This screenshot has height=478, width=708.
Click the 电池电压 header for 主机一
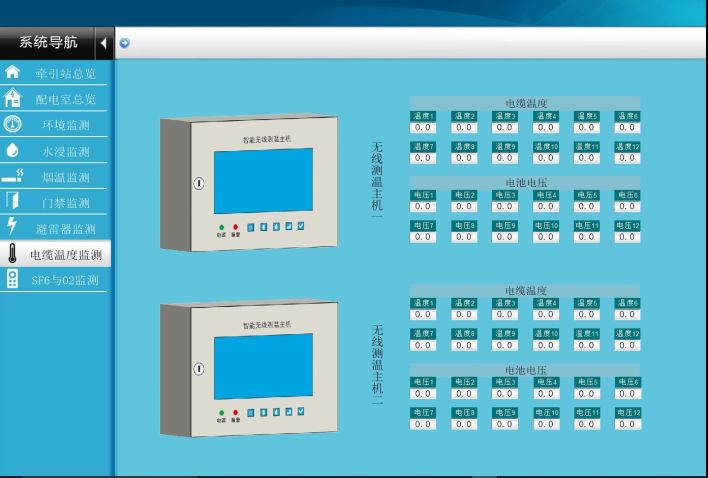[525, 182]
